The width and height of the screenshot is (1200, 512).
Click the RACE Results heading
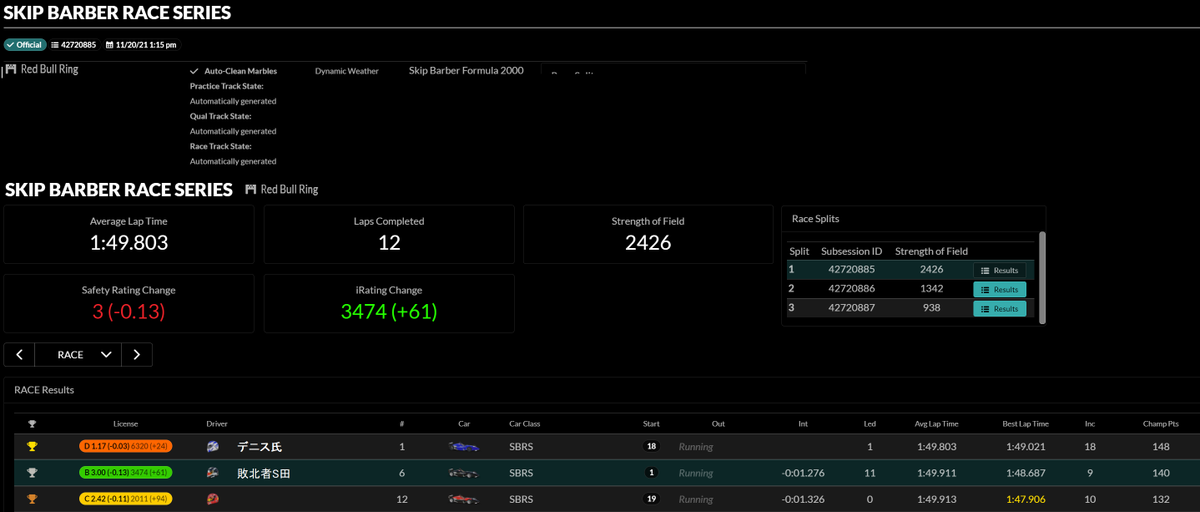(44, 390)
